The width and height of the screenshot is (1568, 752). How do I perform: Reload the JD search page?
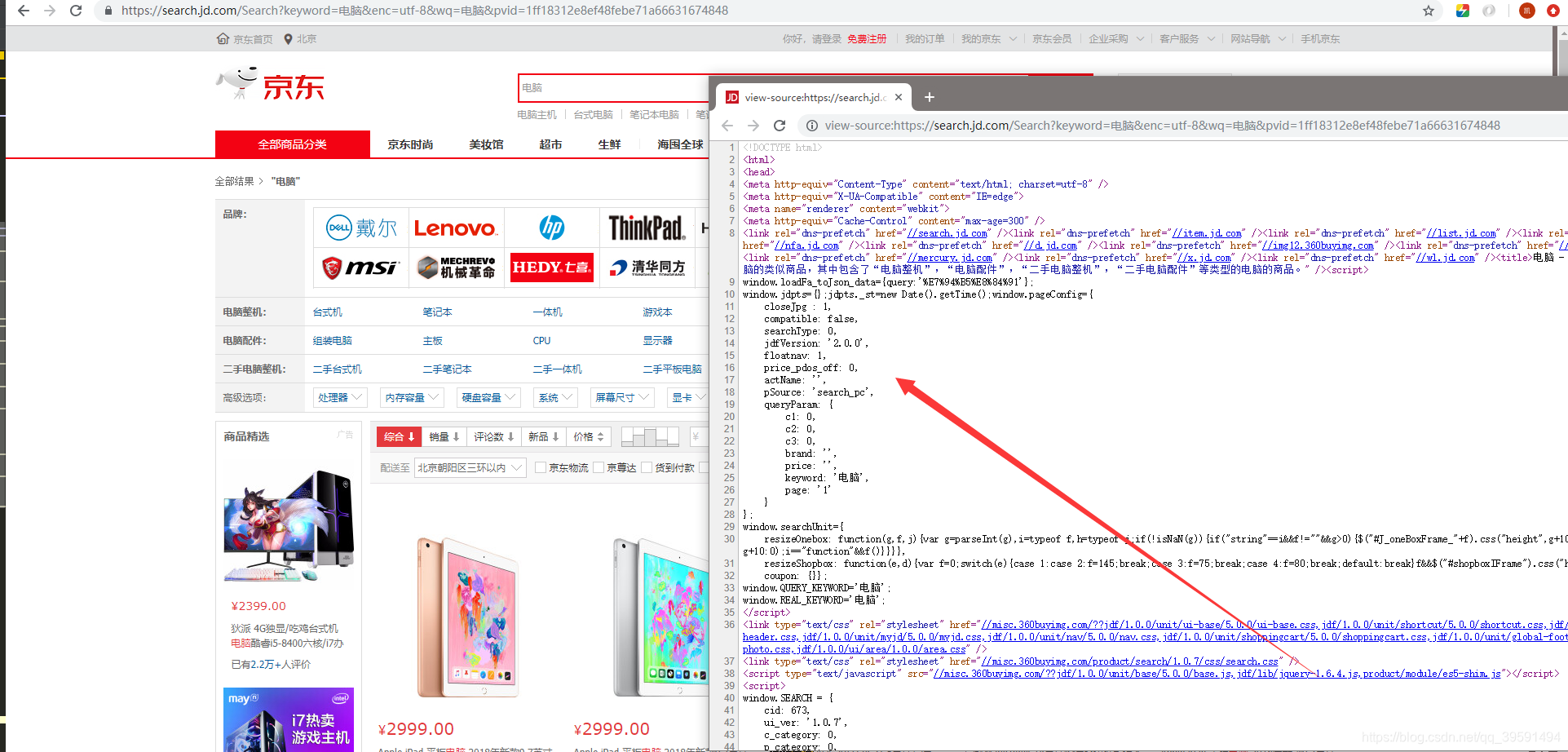(x=76, y=11)
